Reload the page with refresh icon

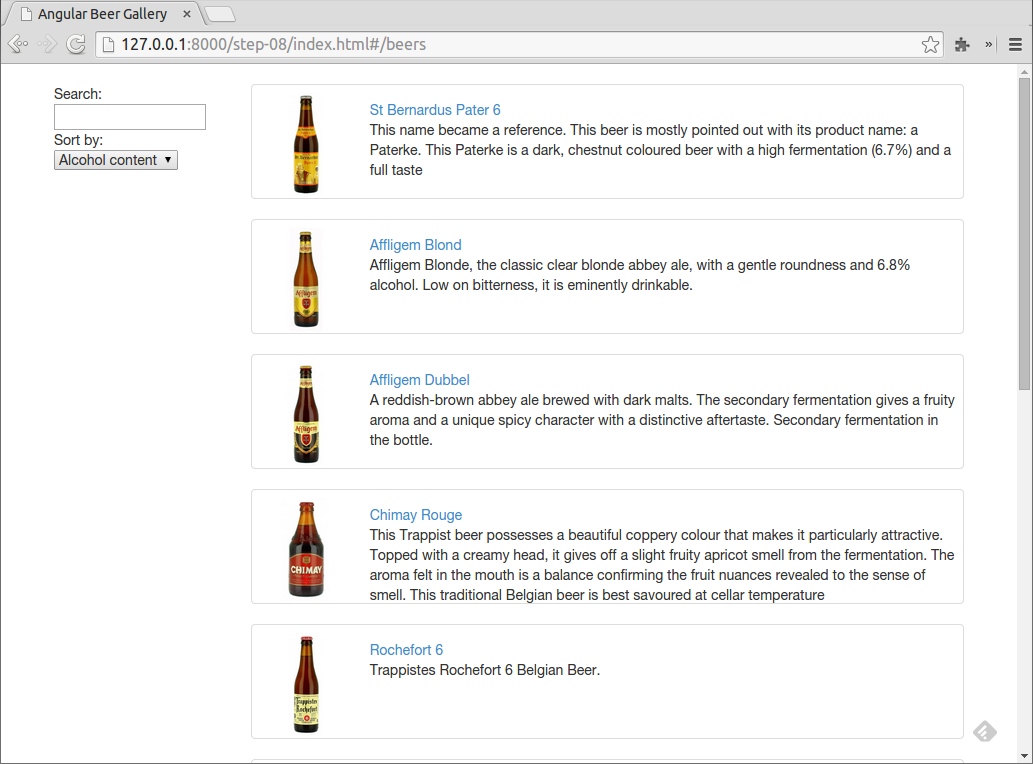point(76,44)
